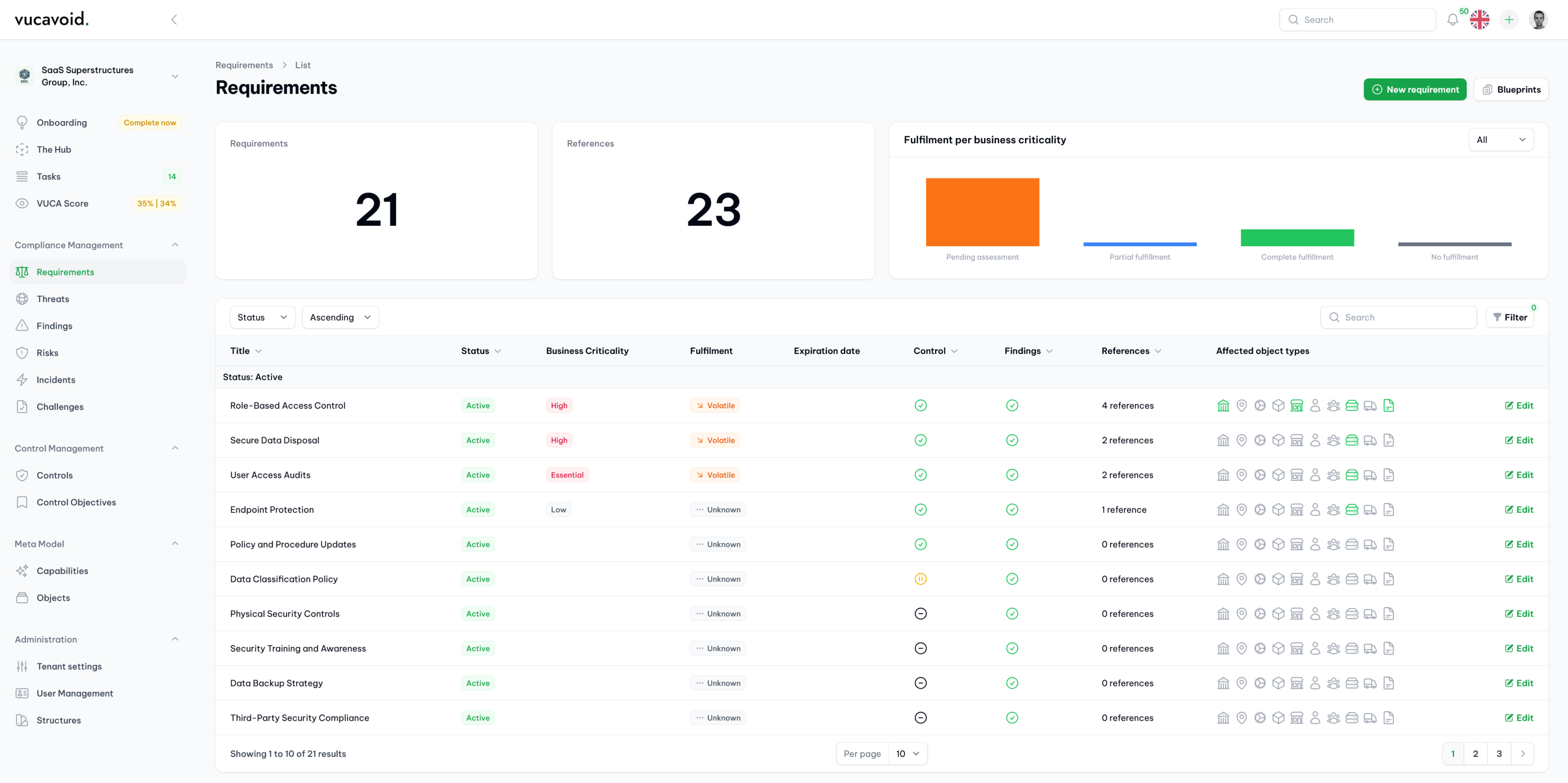Collapse the Compliance Management section
Screen dimensions: 1568x783
(175, 244)
